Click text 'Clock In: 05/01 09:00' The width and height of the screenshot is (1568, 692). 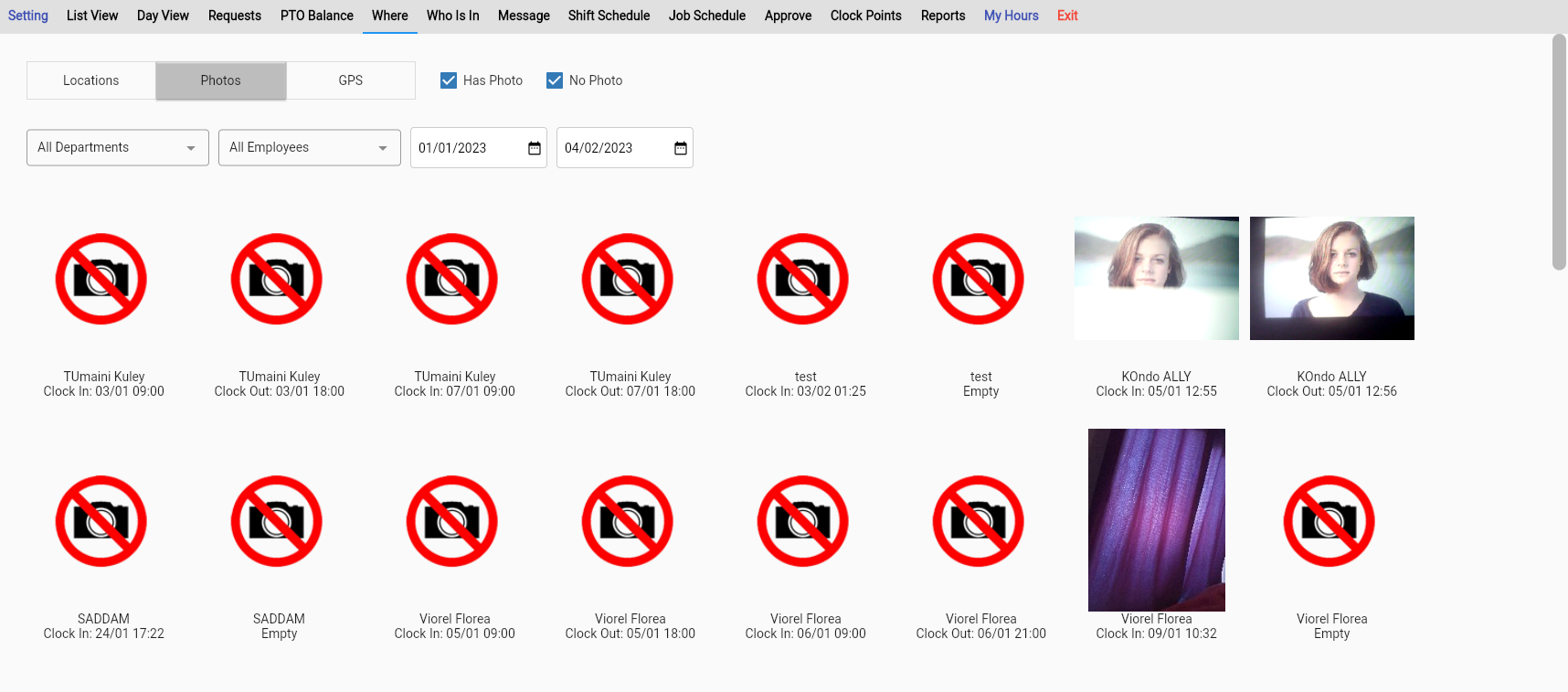[455, 633]
